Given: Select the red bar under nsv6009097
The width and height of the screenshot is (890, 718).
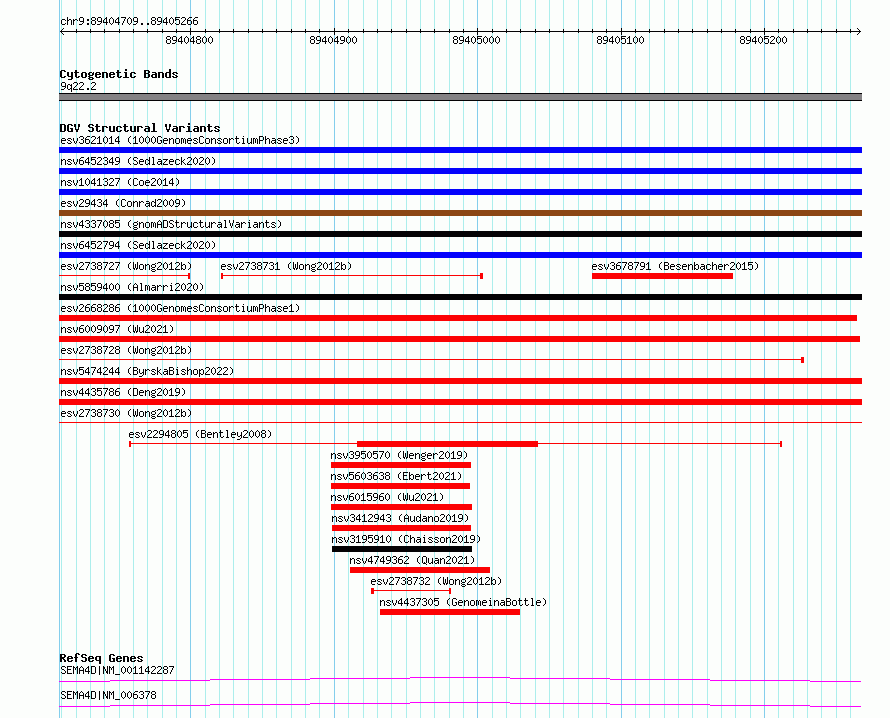Looking at the screenshot, I should [x=459, y=339].
